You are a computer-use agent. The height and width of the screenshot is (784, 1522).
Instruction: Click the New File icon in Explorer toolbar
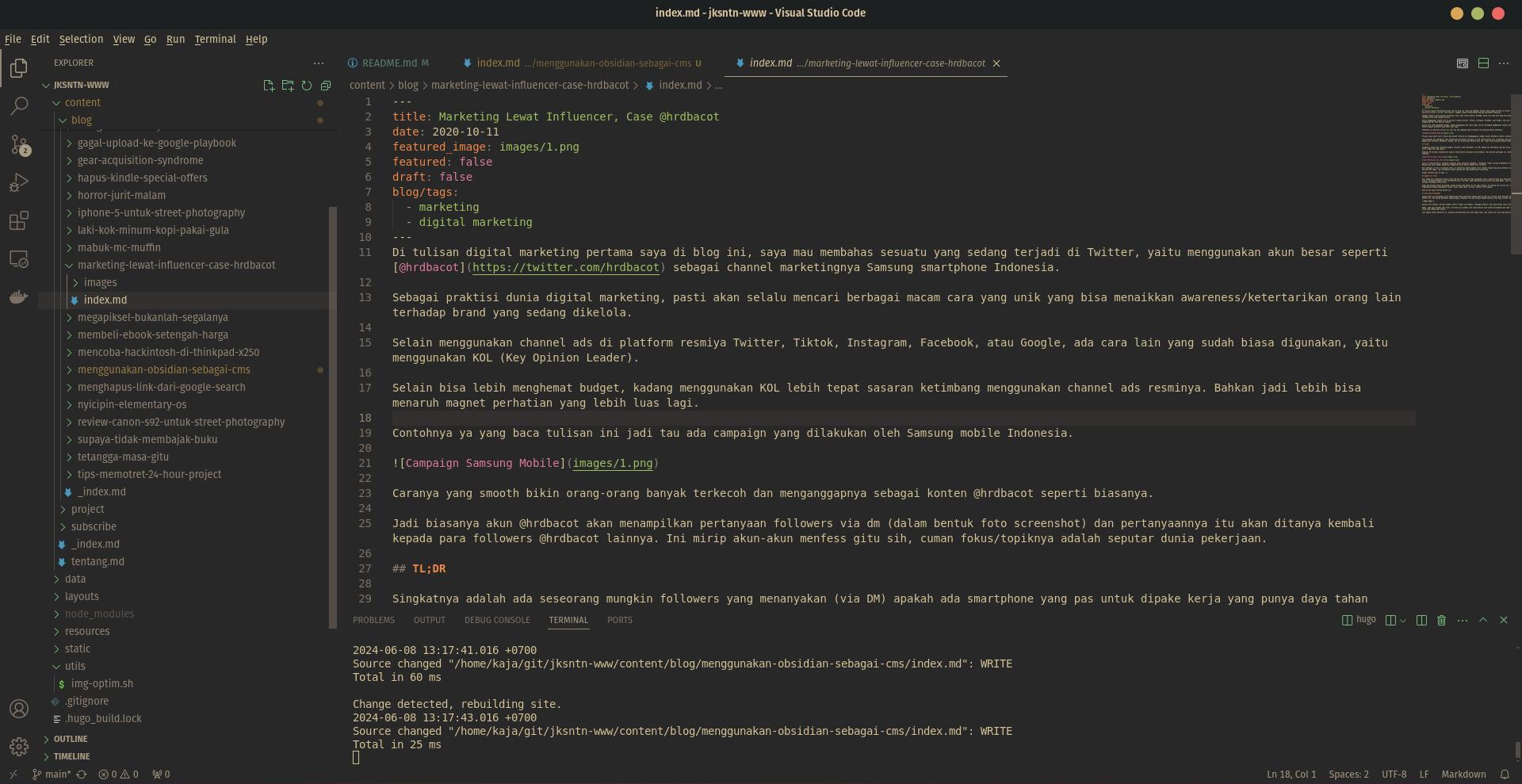pyautogui.click(x=269, y=86)
